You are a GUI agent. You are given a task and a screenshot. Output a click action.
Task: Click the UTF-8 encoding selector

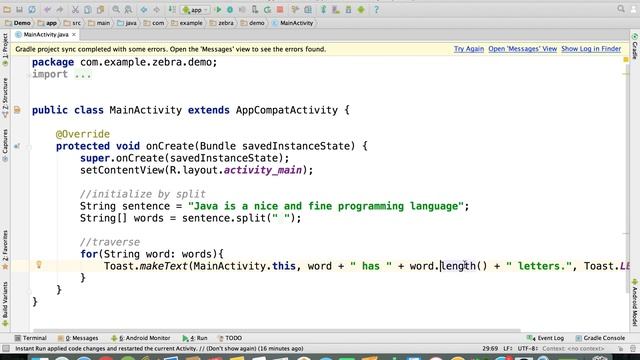tap(527, 349)
